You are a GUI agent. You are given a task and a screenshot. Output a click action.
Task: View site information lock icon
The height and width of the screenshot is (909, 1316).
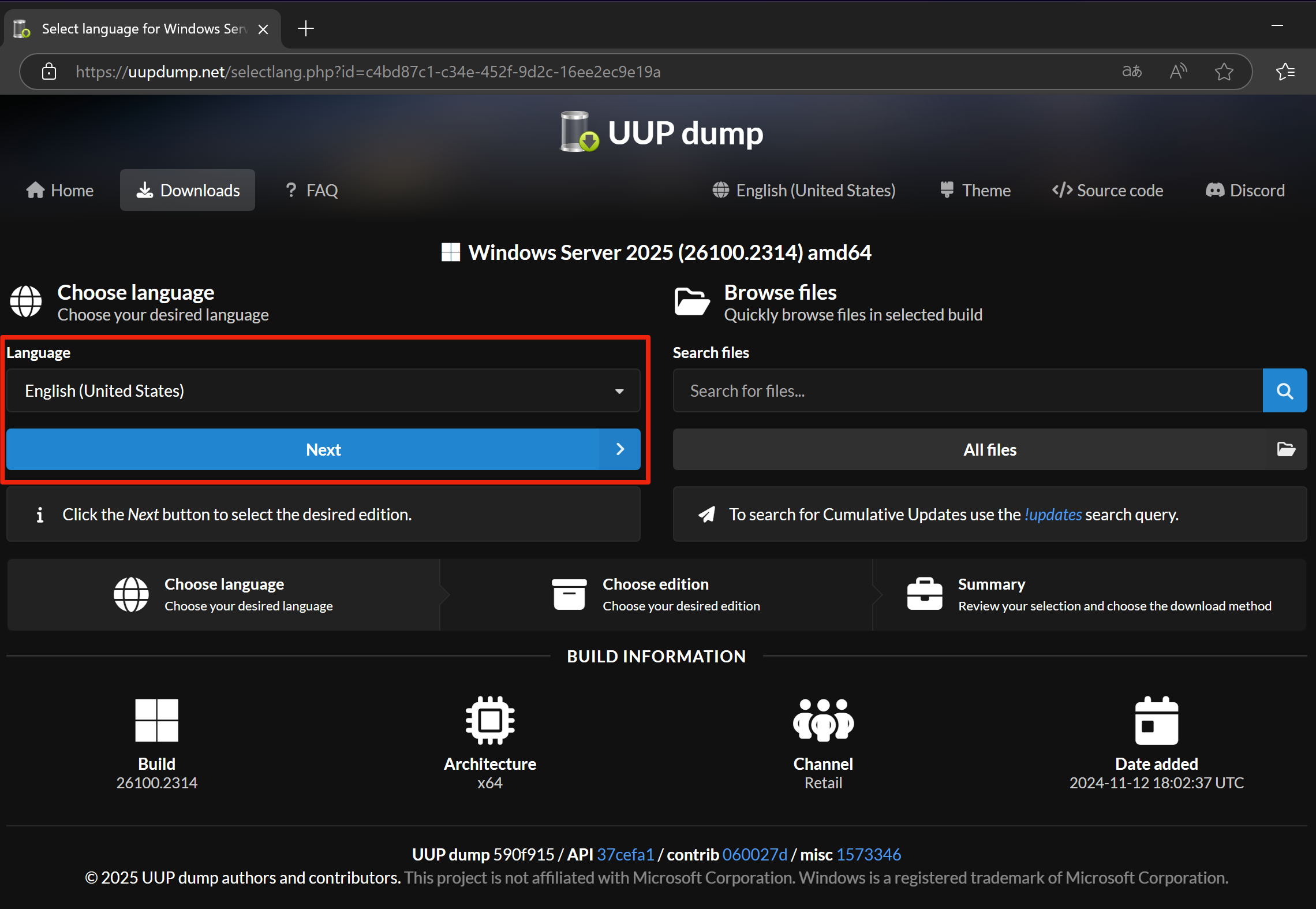coord(49,72)
